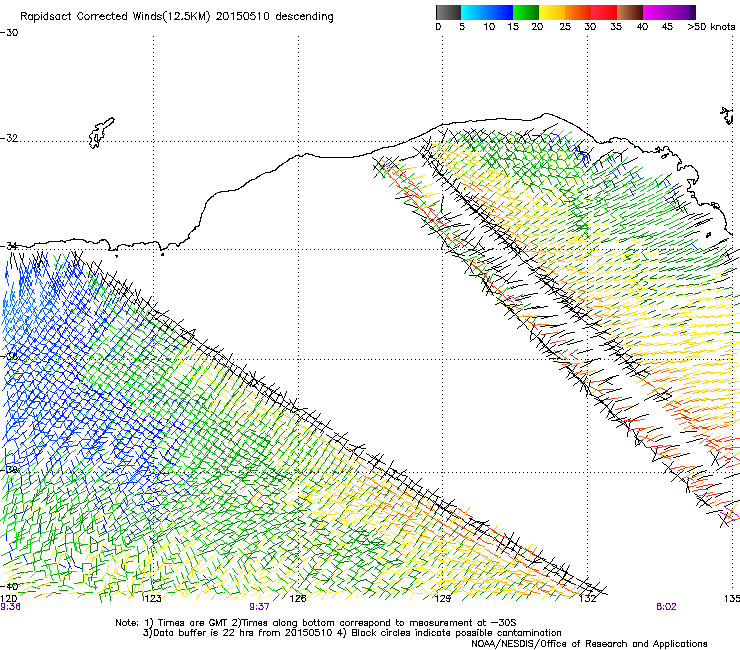Click the red 30-35 knots legend segment
Viewport: 740px width, 650px height.
click(x=604, y=12)
